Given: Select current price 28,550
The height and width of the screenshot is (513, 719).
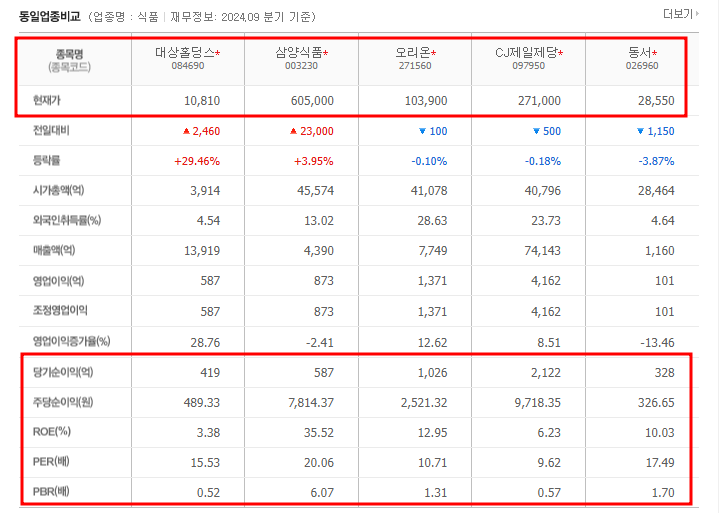Looking at the screenshot, I should point(656,100).
